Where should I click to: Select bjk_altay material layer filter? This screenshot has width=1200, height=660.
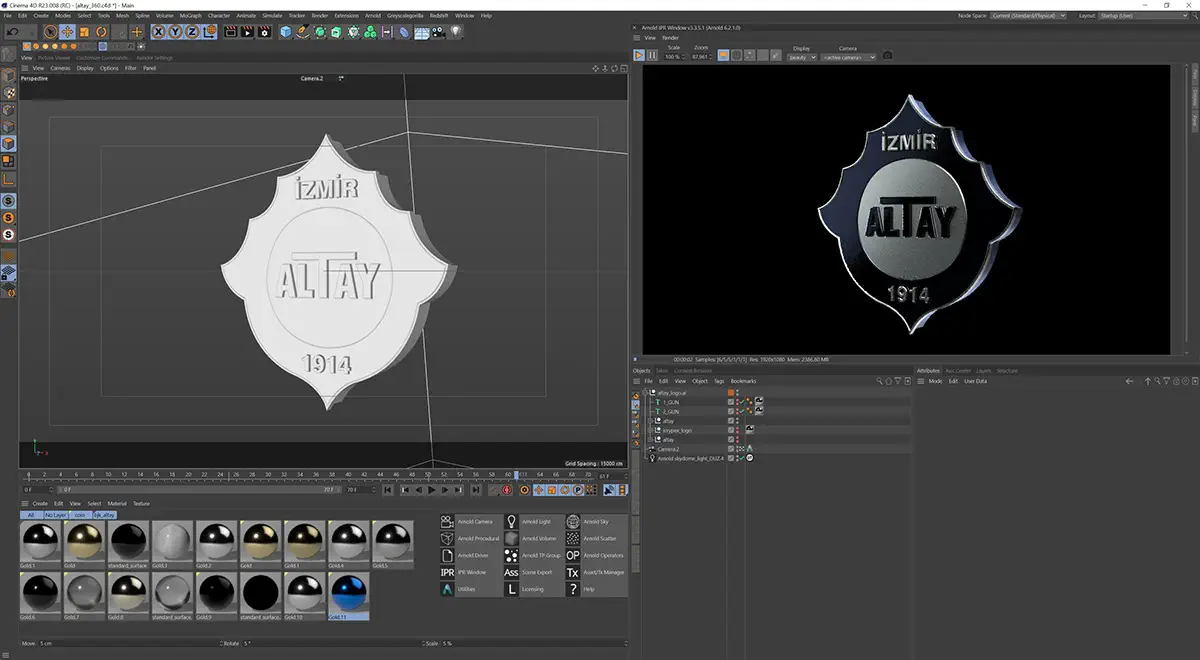click(105, 515)
